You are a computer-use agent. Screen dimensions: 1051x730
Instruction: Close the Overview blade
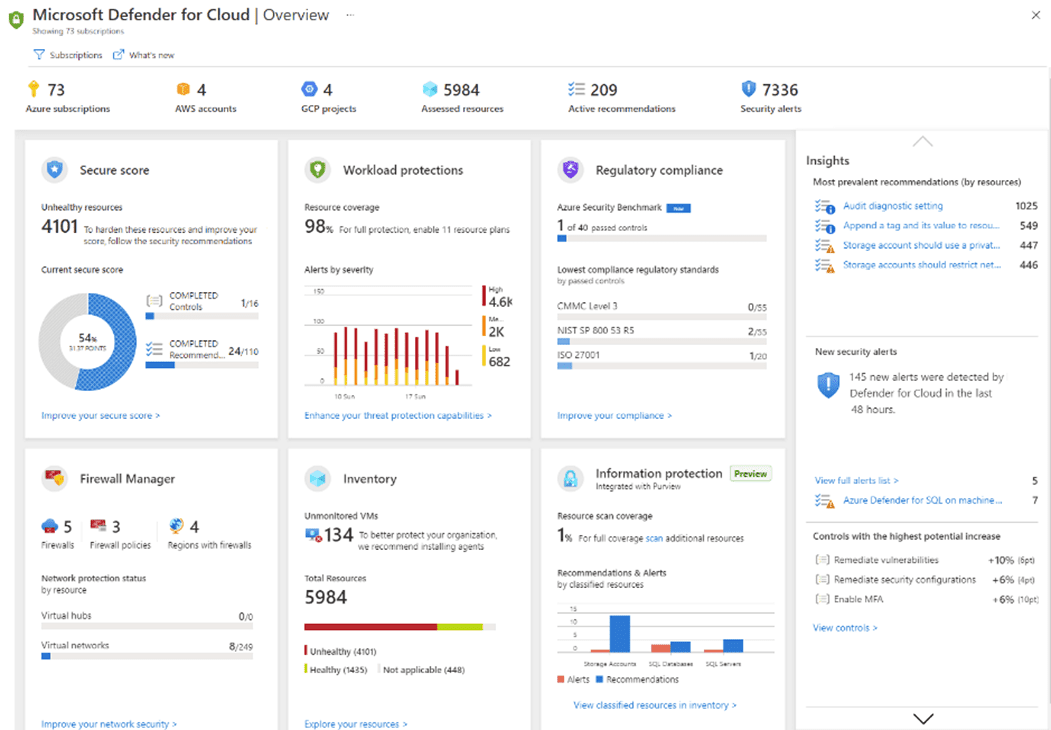(1036, 15)
